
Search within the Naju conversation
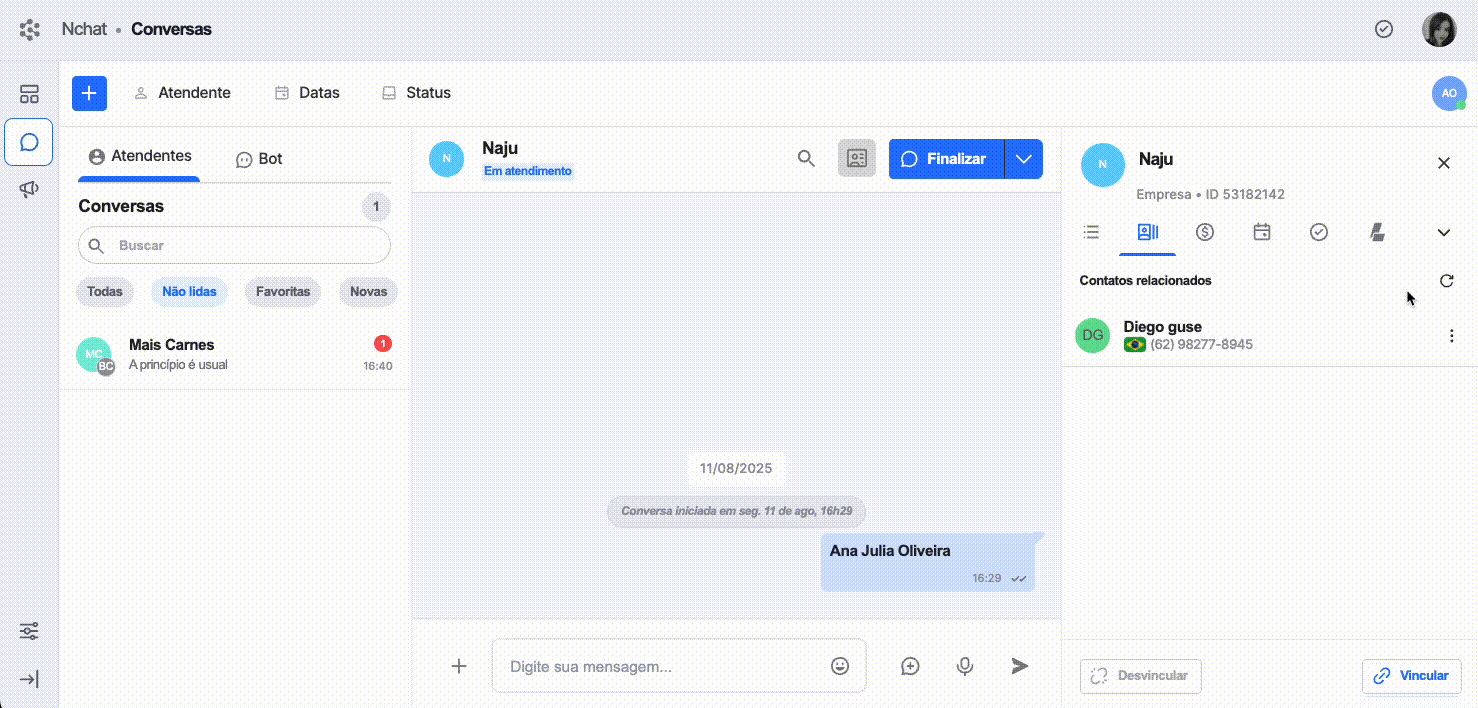806,158
